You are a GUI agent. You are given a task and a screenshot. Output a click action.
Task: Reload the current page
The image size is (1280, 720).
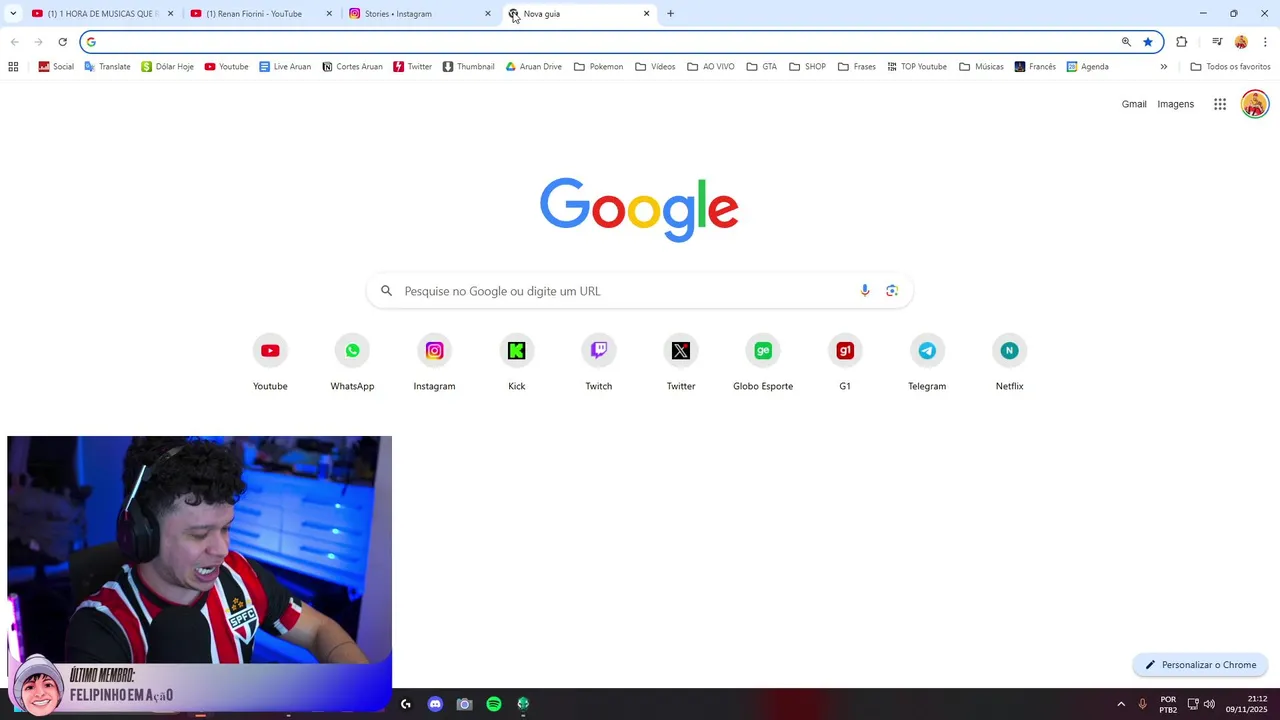point(62,42)
